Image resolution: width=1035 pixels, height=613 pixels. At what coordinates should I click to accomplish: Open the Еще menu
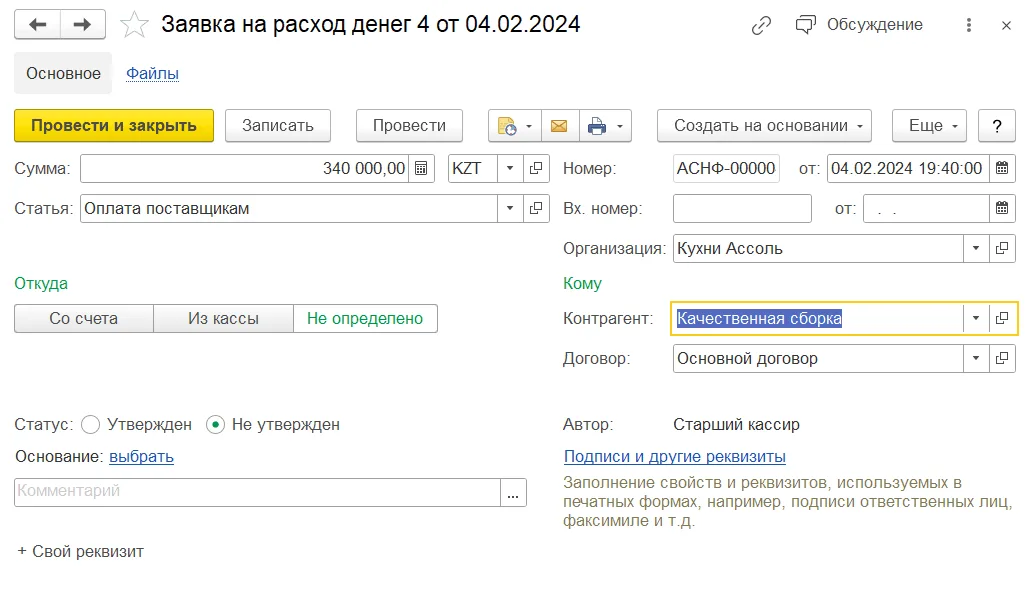point(929,125)
